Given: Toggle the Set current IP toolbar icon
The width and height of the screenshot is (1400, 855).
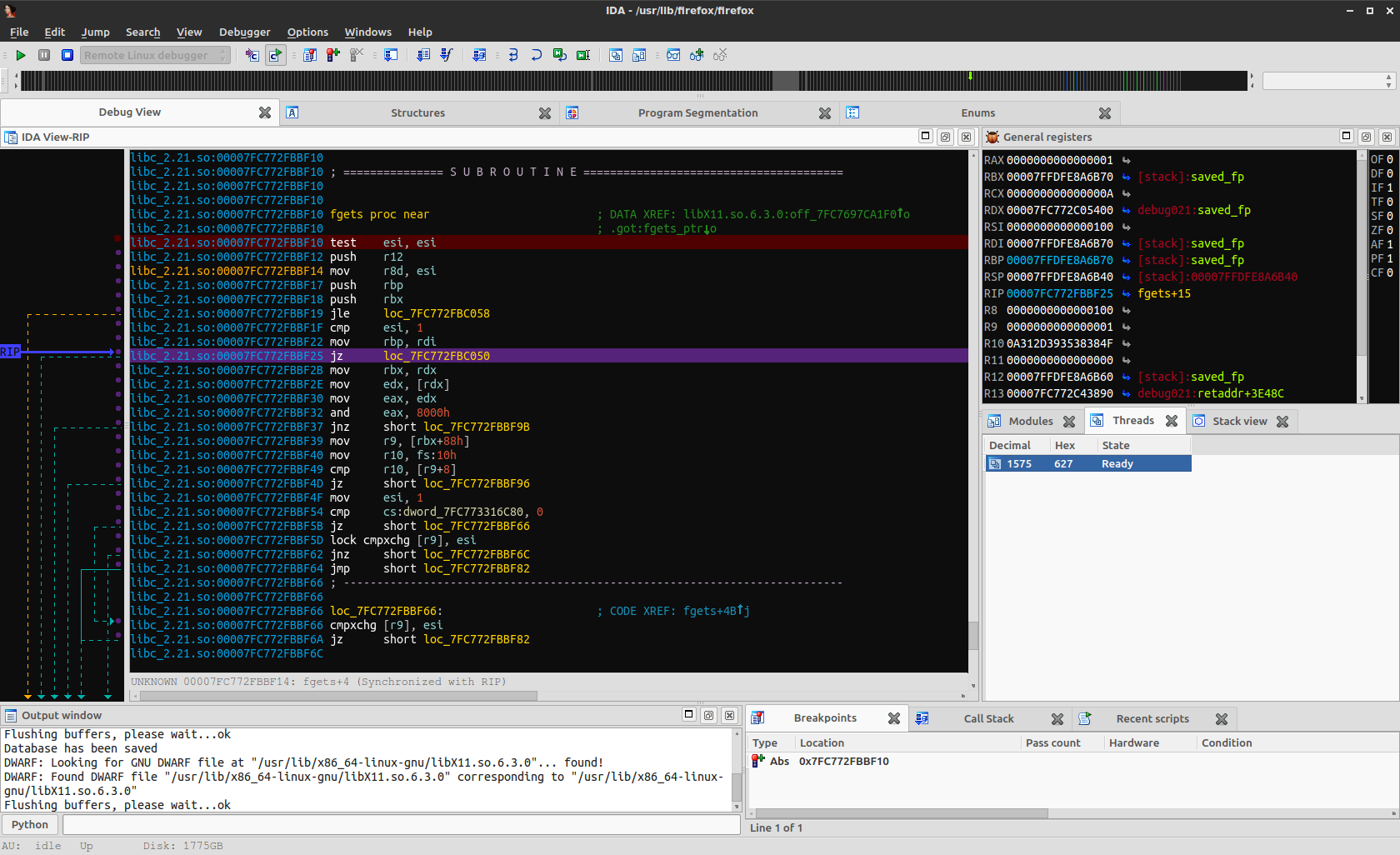Looking at the screenshot, I should 275,55.
